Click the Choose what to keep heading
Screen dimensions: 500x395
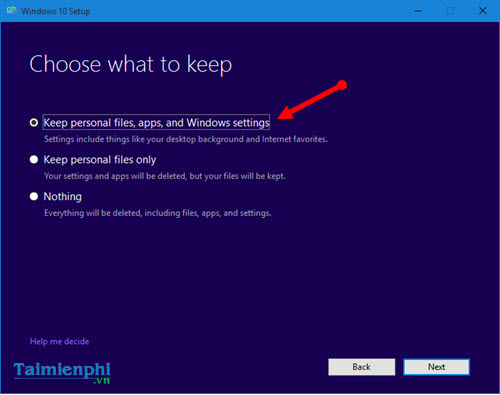tap(131, 64)
